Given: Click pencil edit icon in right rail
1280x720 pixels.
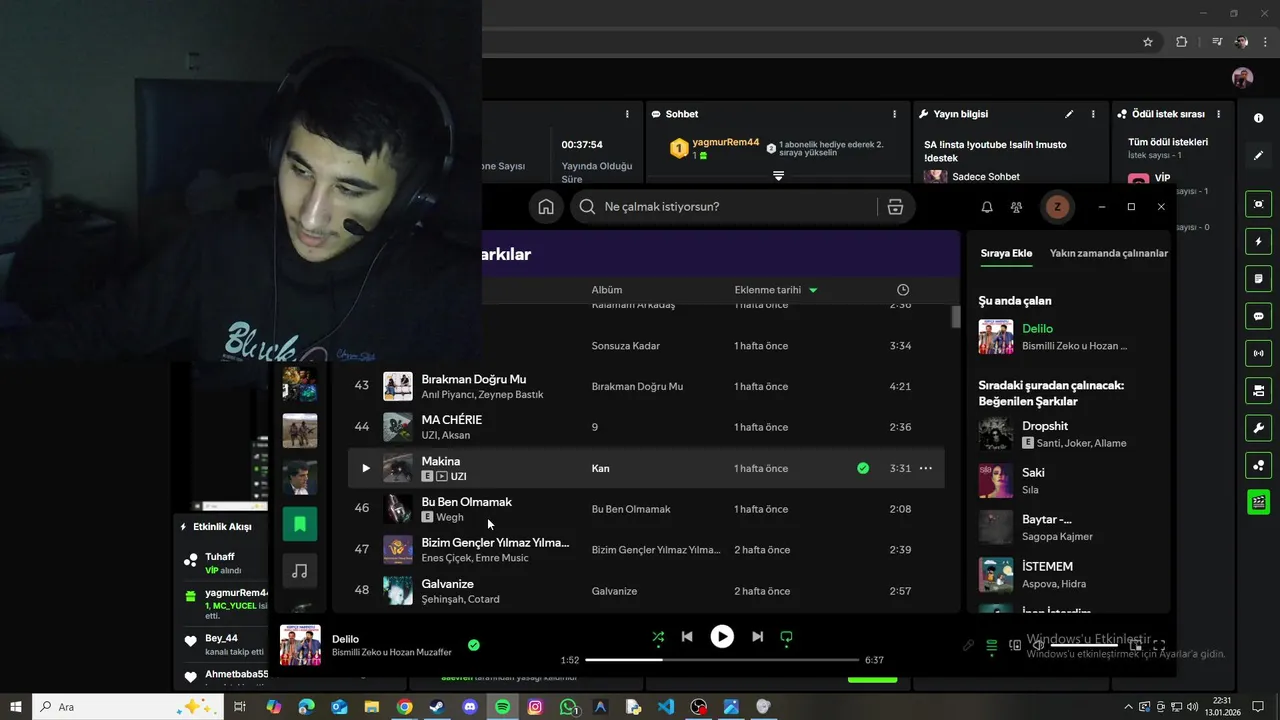Looking at the screenshot, I should (x=1258, y=155).
